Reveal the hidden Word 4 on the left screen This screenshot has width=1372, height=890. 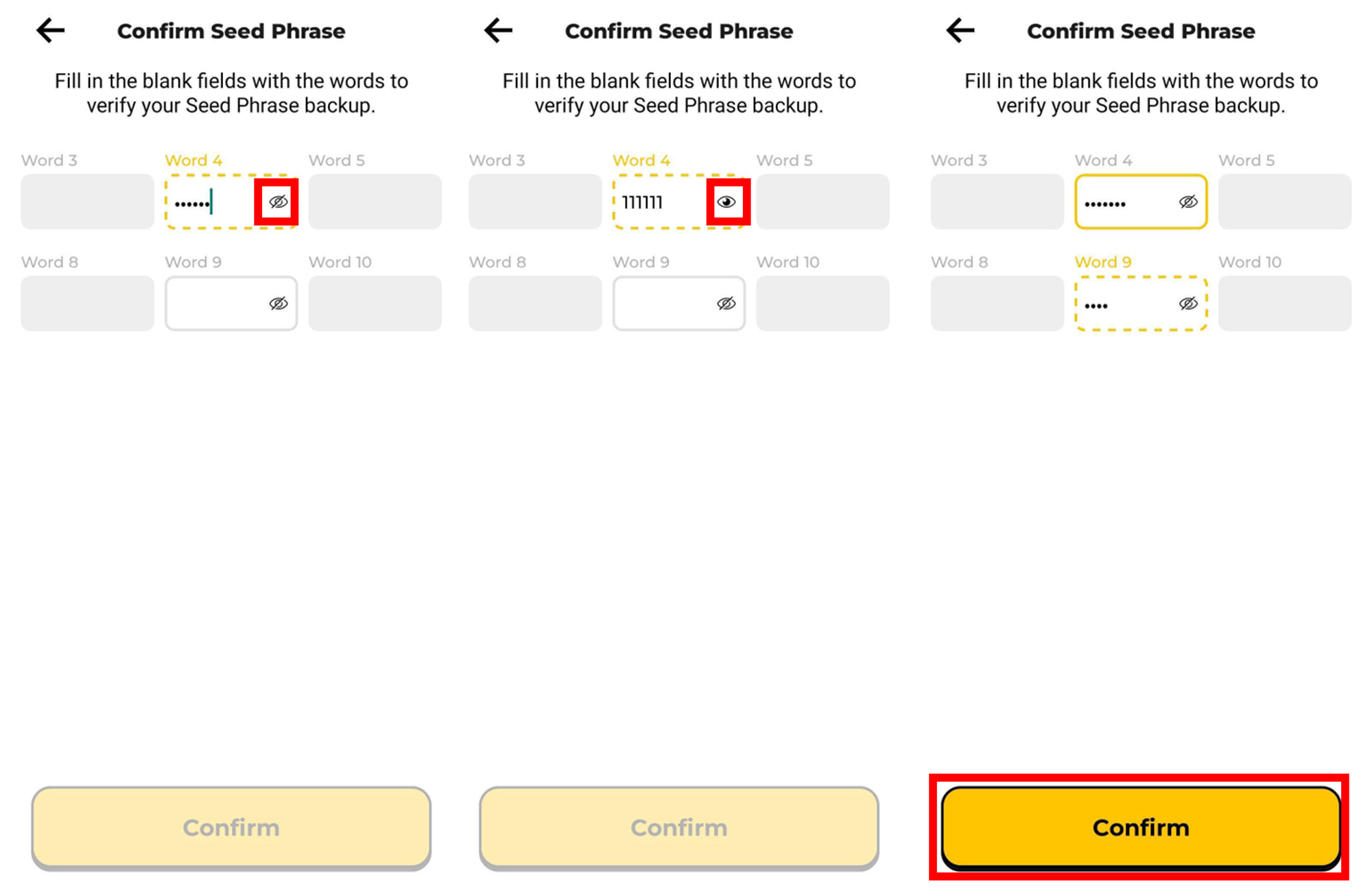(x=278, y=202)
